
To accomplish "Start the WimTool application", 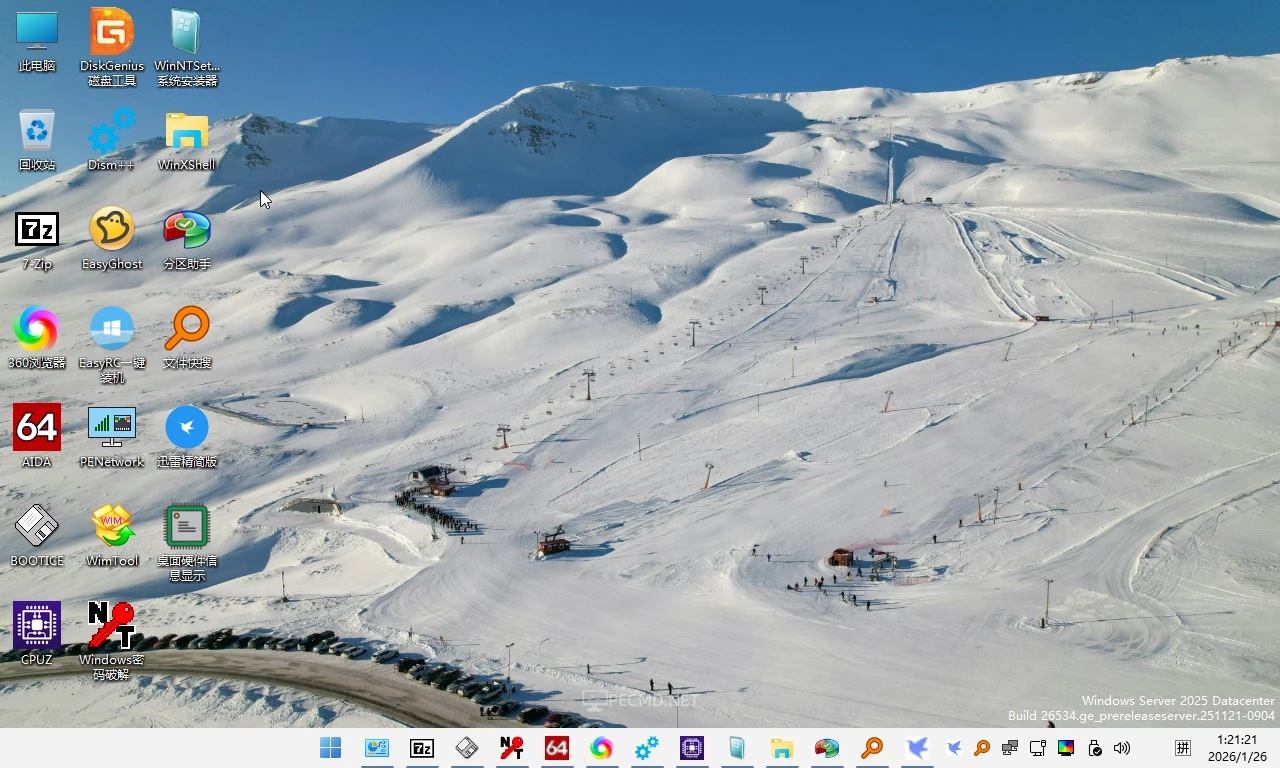I will coord(111,525).
